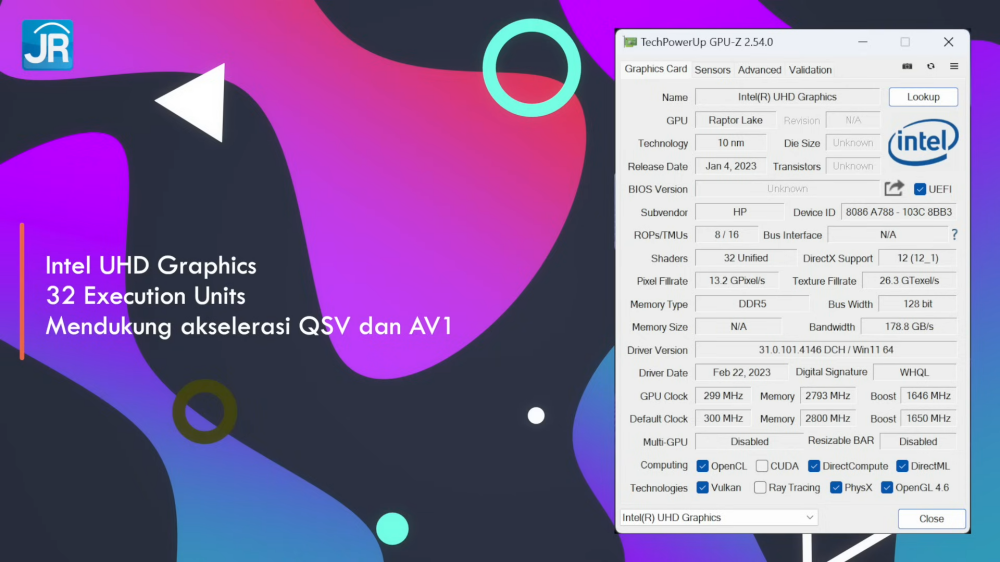The image size is (1000, 562).
Task: Click the GPU-Z app icon in title bar
Action: (630, 42)
